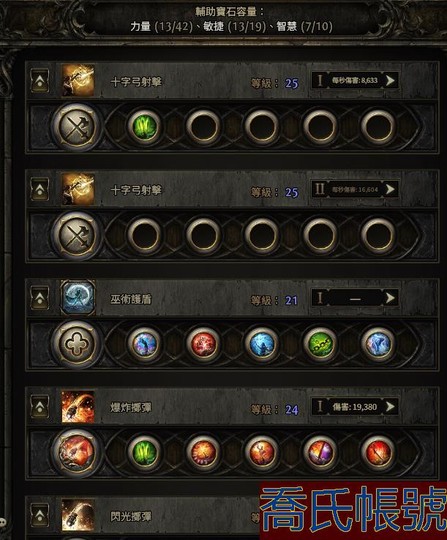Open the 巫術護盾 skill icon
This screenshot has width=447, height=540.
pos(78,297)
